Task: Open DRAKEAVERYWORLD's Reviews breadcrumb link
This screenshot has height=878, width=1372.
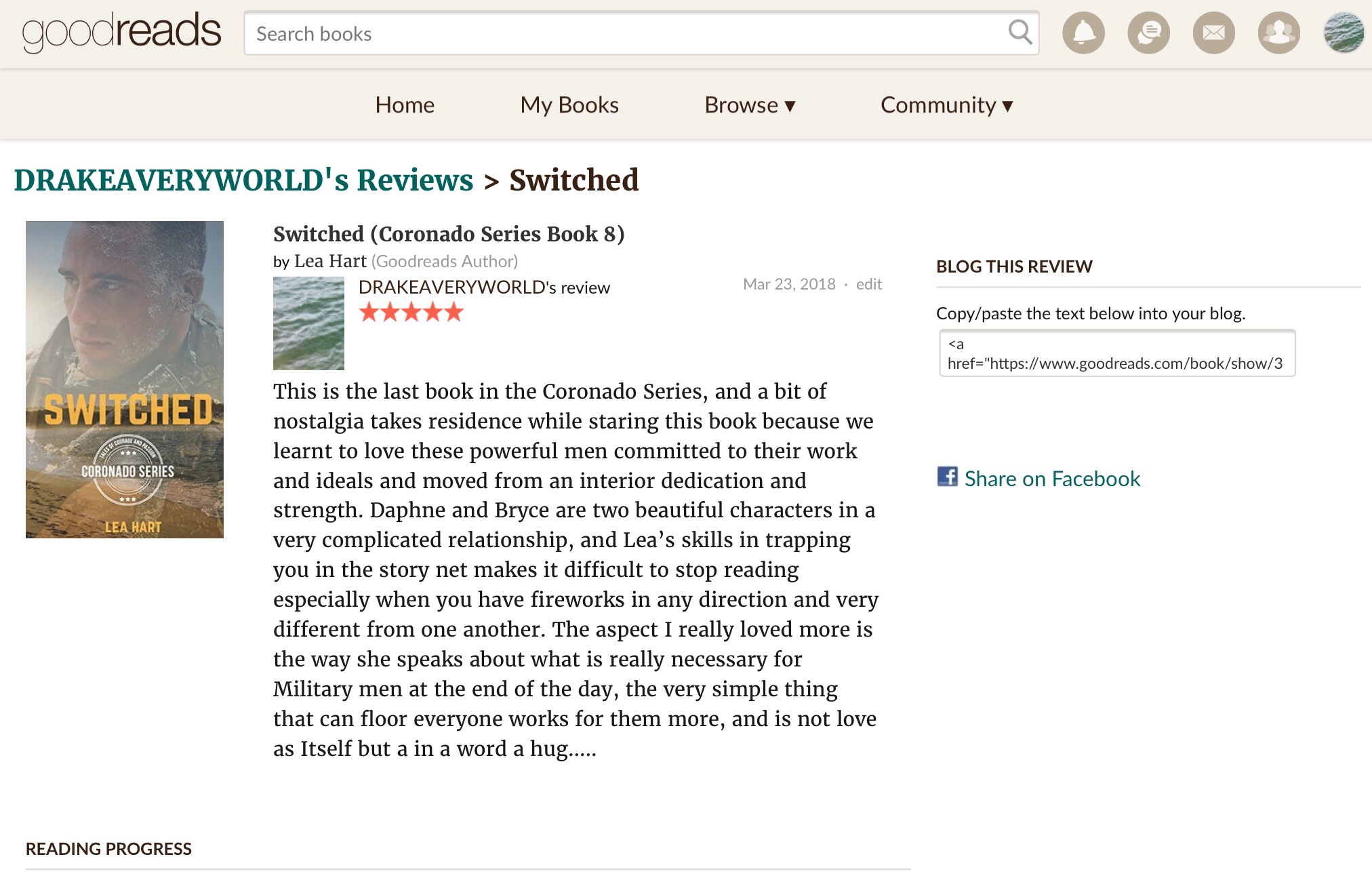Action: tap(243, 180)
